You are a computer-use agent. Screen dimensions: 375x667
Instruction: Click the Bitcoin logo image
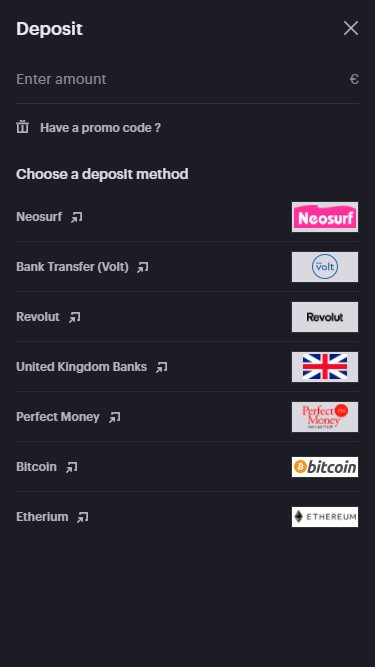[325, 467]
